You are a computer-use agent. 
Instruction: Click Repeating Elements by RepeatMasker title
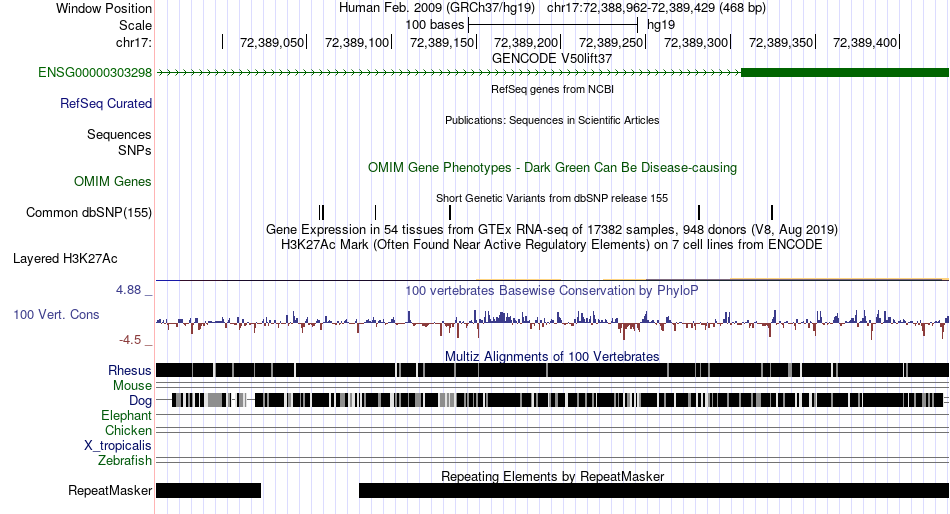pyautogui.click(x=552, y=476)
